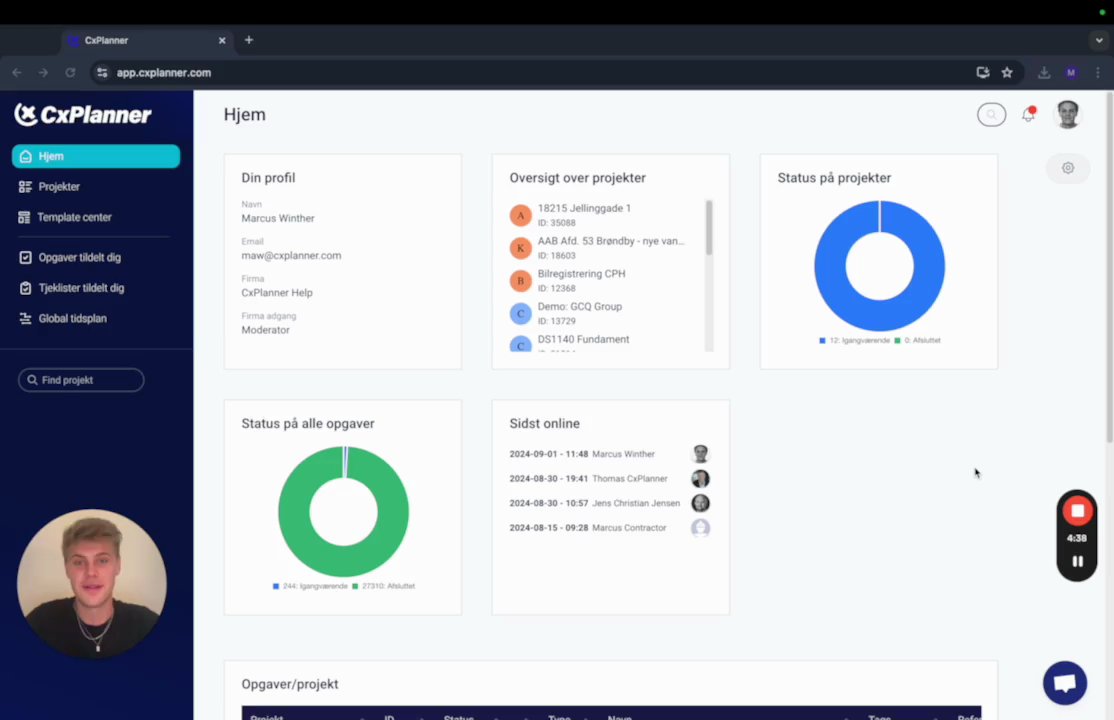Open Chrome three-dot menu
This screenshot has height=720, width=1114.
pos(1098,72)
